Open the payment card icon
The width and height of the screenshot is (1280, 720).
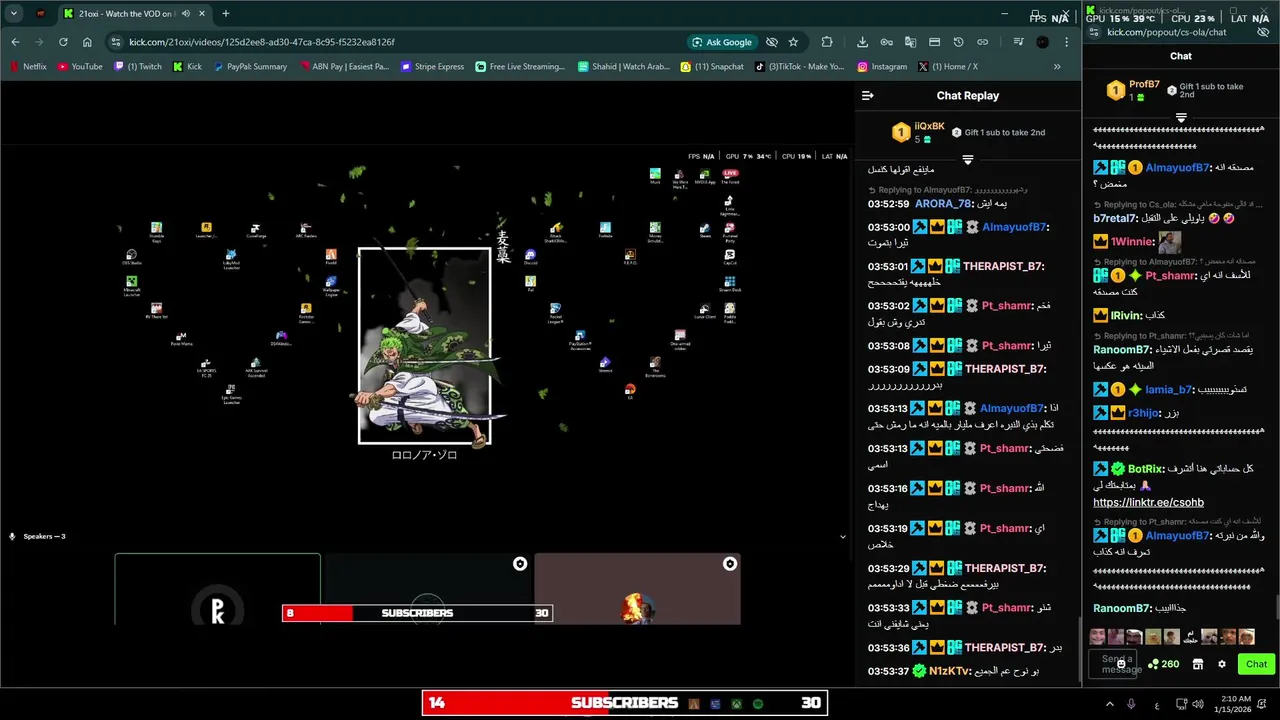pyautogui.click(x=934, y=42)
